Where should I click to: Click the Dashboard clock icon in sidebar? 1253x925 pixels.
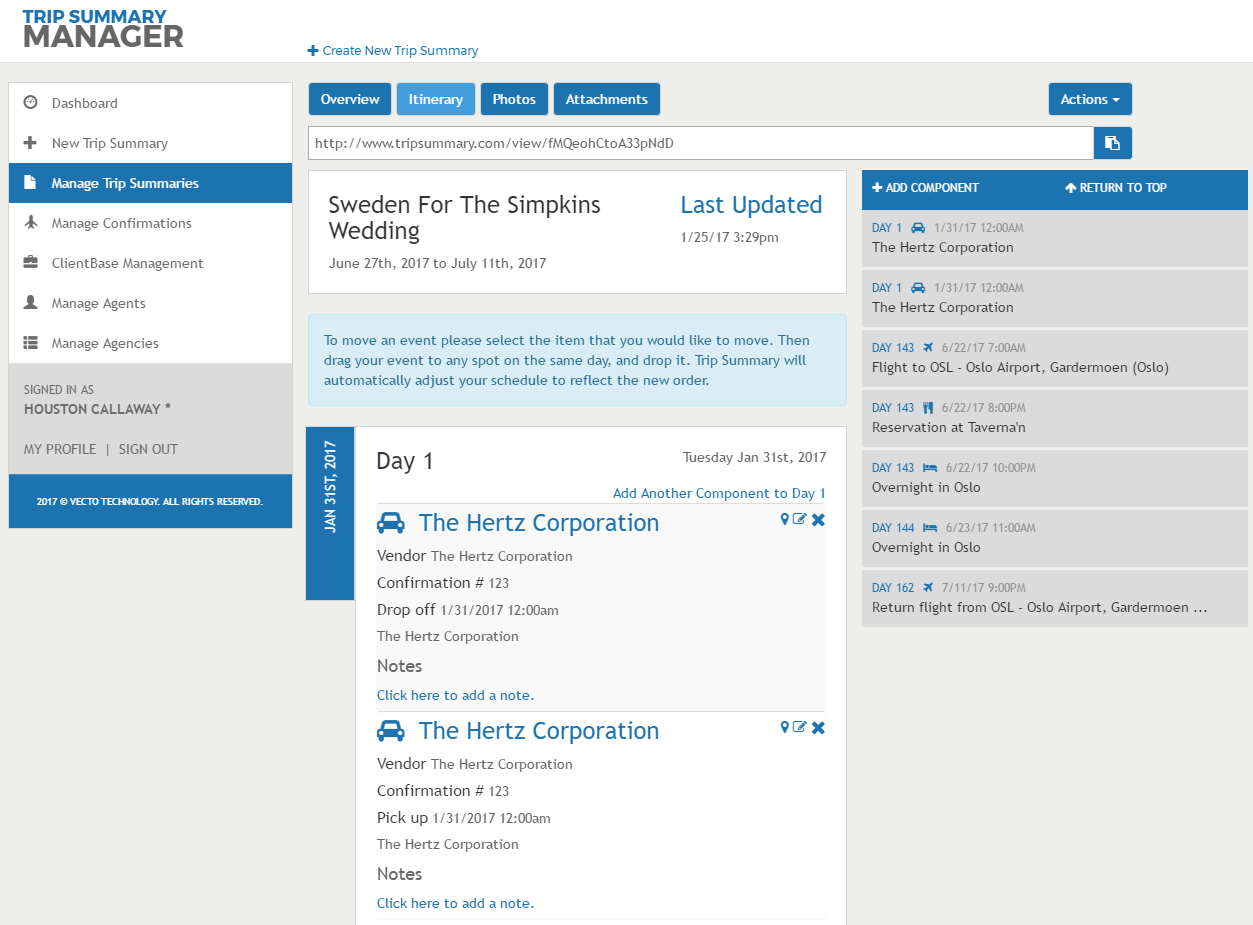31,103
